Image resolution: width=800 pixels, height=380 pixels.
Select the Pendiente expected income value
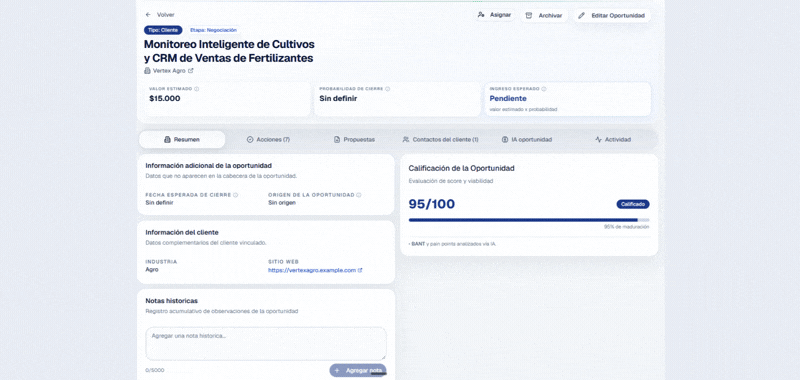(508, 98)
